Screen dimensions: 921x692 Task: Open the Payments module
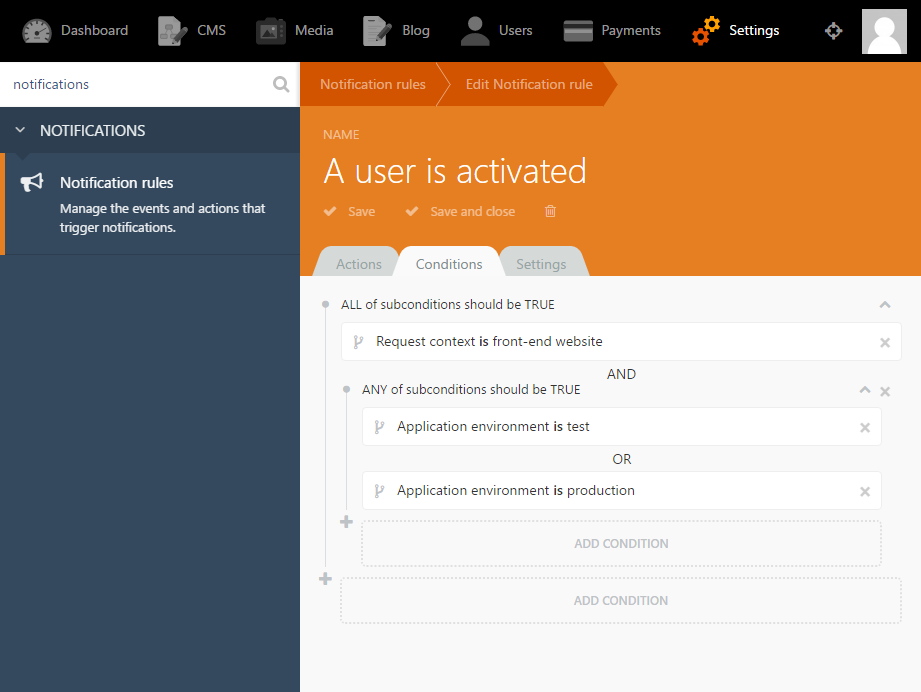[611, 31]
